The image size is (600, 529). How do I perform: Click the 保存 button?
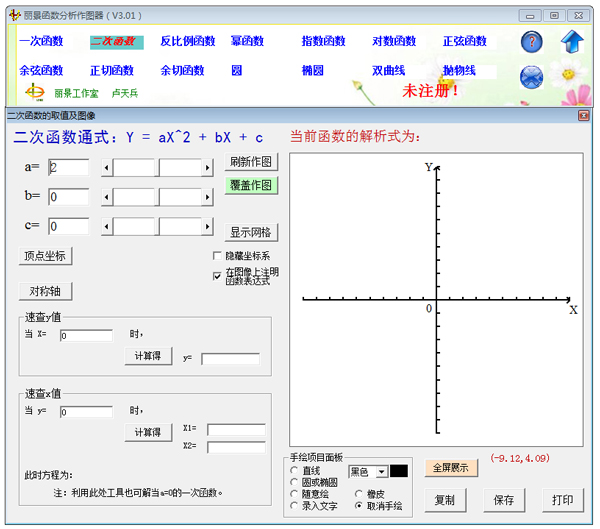[504, 500]
